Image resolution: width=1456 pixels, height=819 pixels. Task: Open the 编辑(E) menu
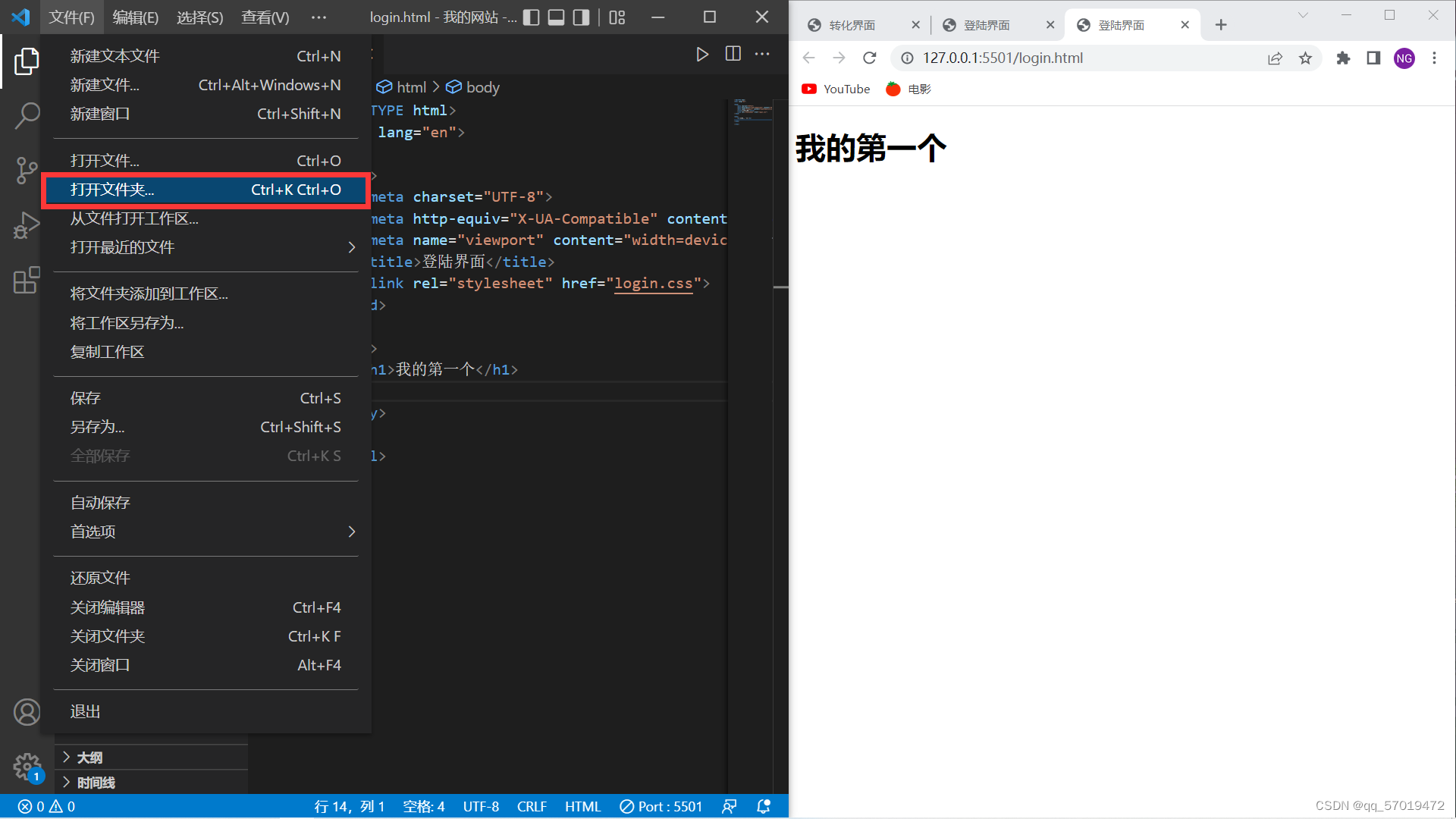(x=135, y=17)
